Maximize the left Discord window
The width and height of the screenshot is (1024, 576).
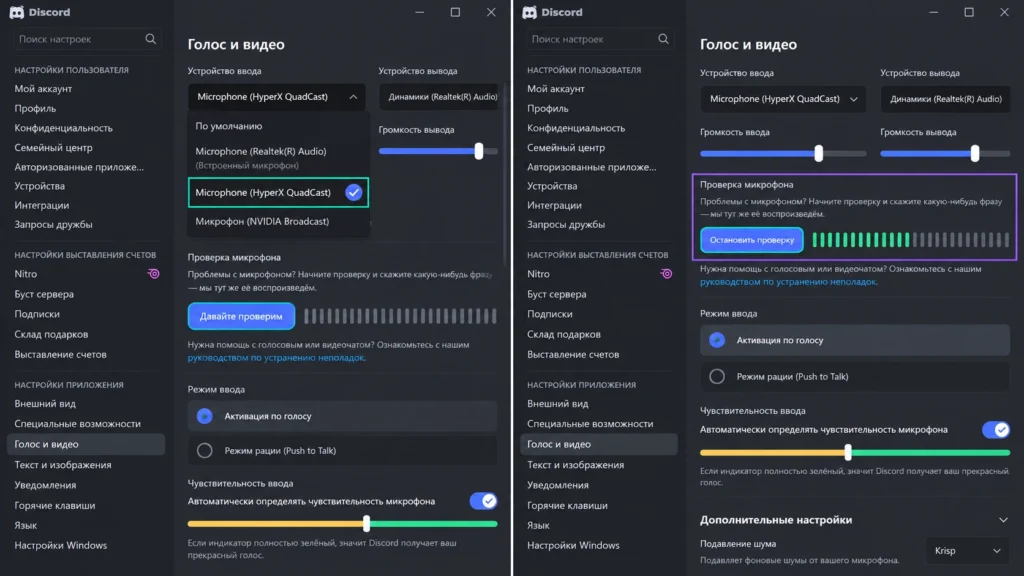(x=455, y=12)
